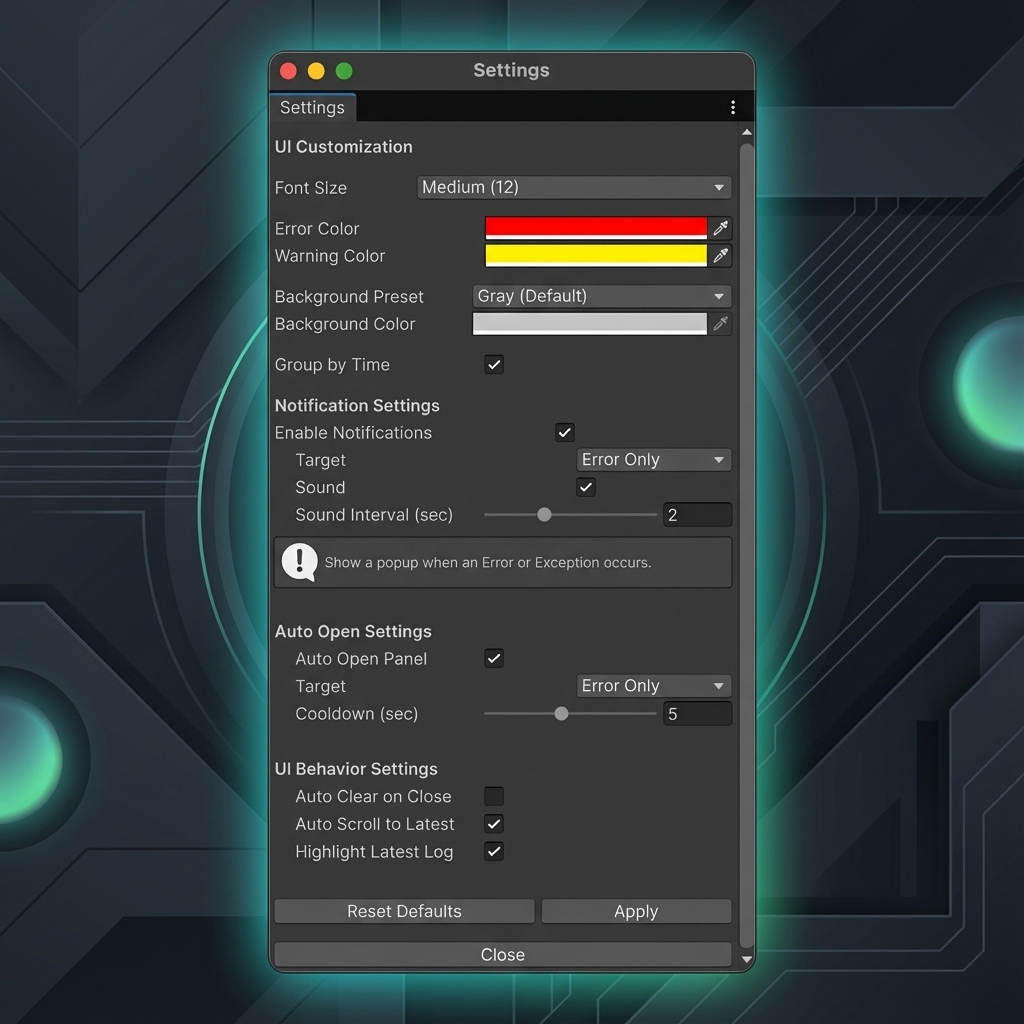Enable Auto Clear on Close
The image size is (1024, 1024).
pos(494,796)
